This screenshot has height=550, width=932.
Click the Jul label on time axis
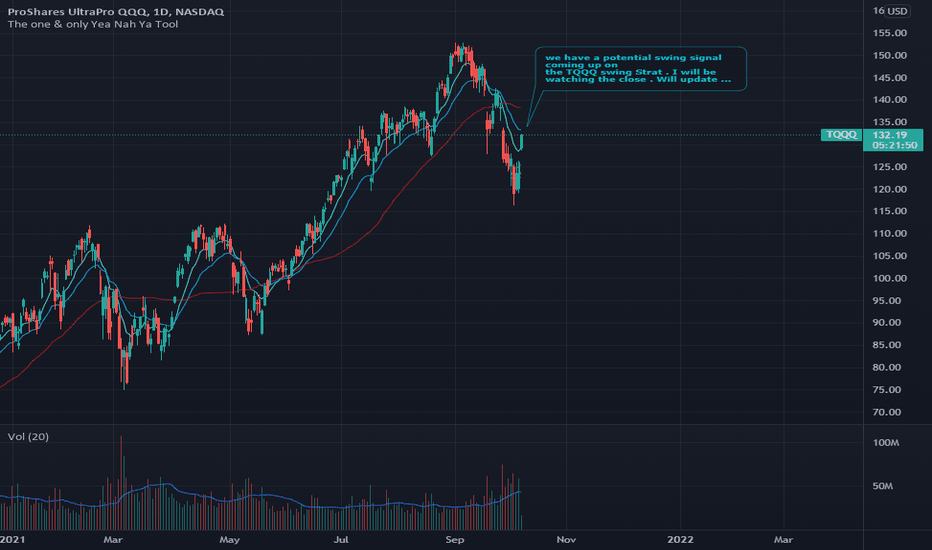point(341,539)
